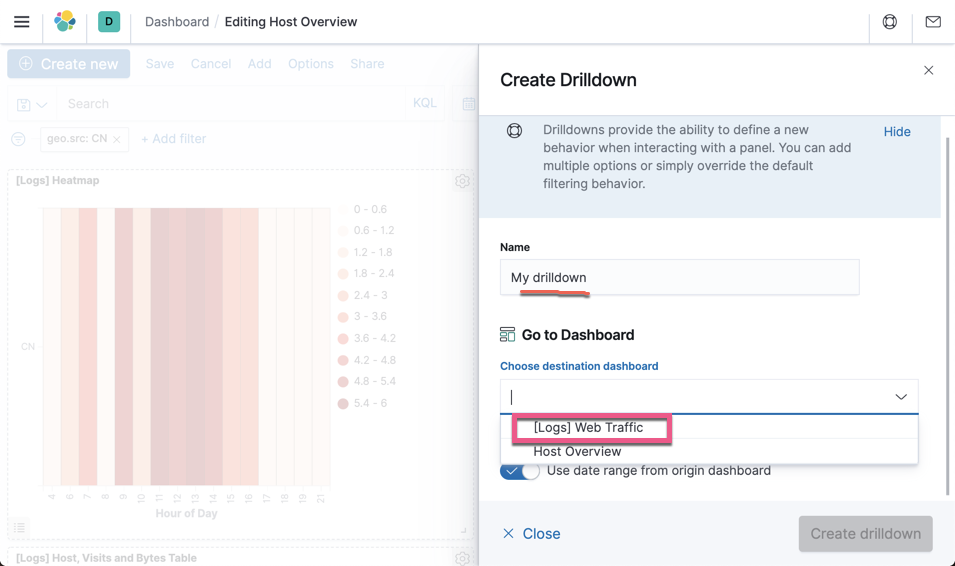This screenshot has width=955, height=566.
Task: Open the Share menu item
Action: coord(367,64)
